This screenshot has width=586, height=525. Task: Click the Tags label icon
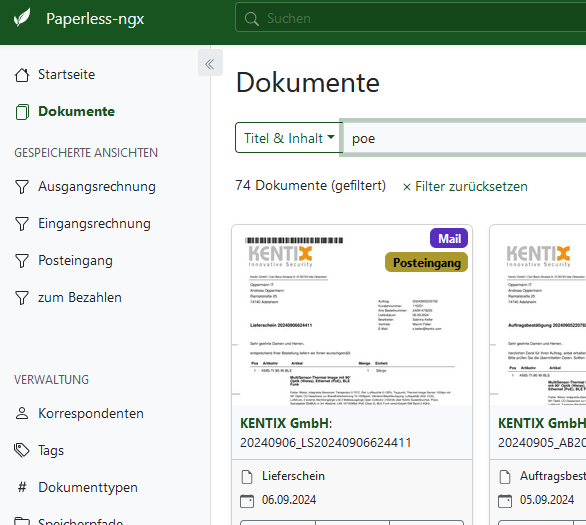22,450
